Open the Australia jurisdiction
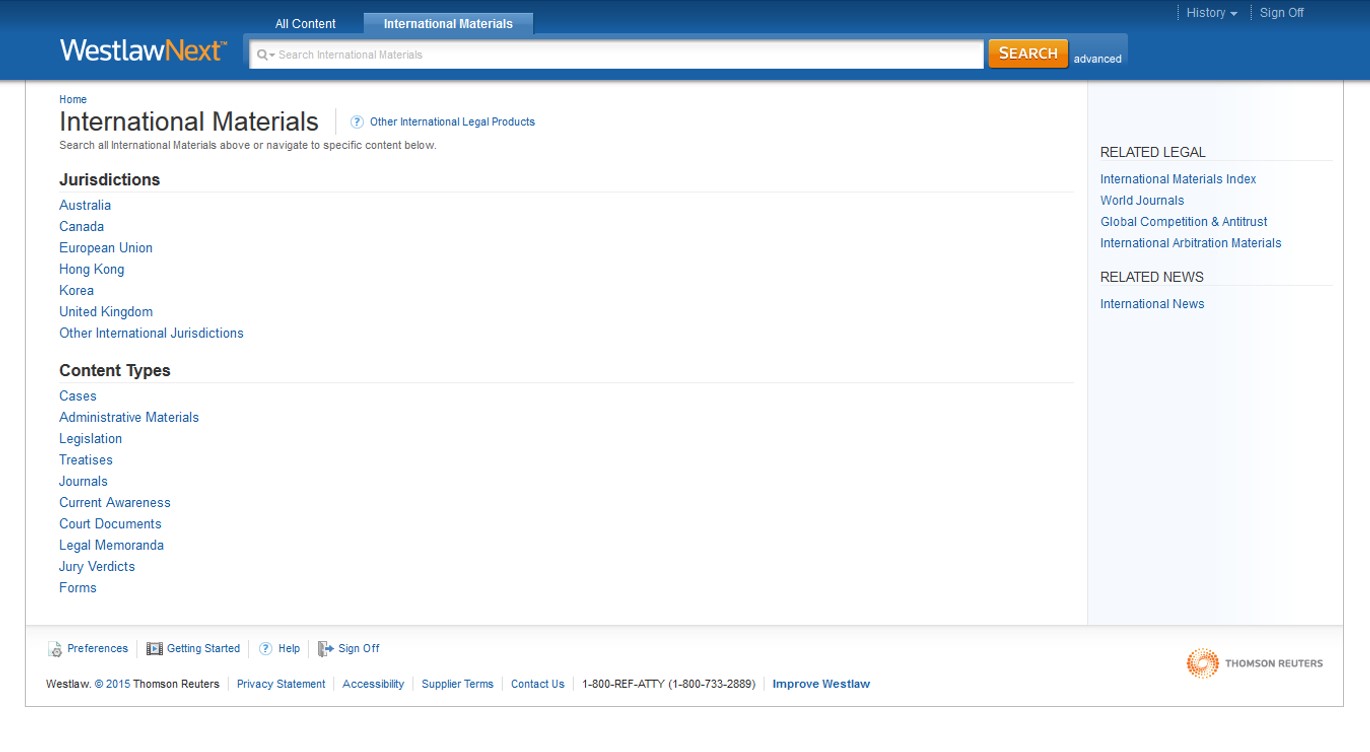This screenshot has width=1370, height=752. pos(85,205)
